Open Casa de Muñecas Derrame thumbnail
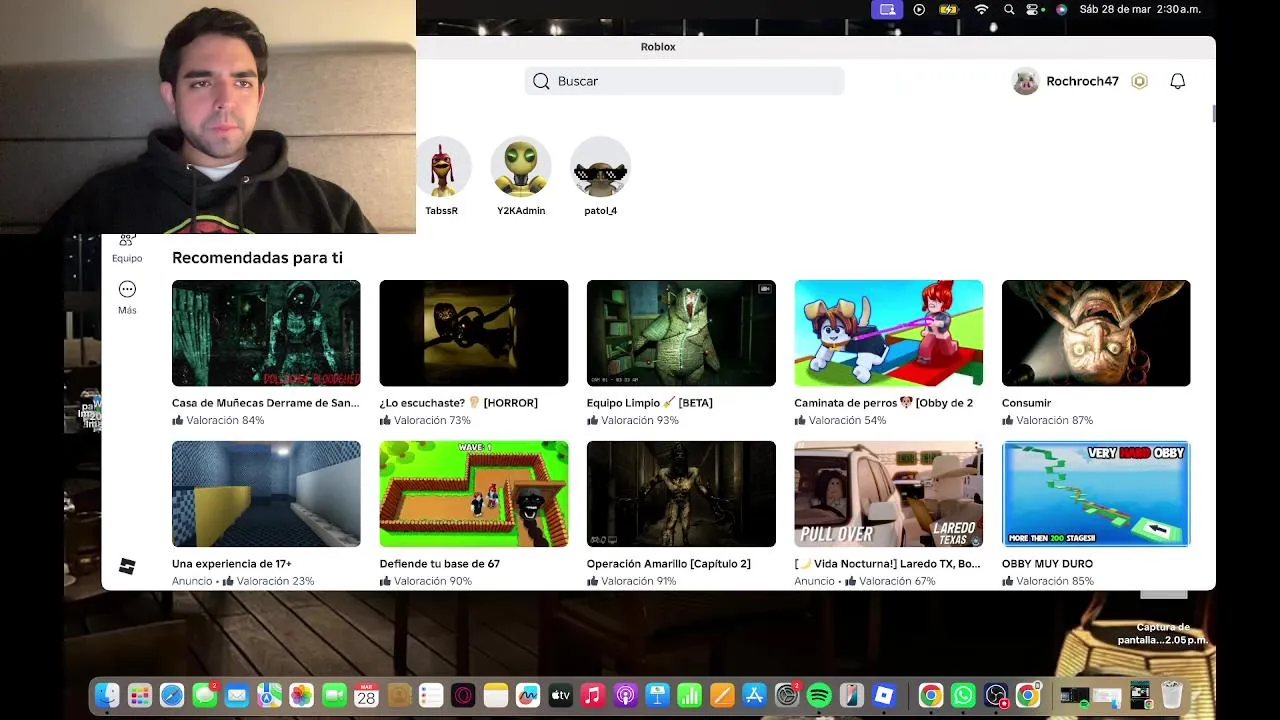 (x=266, y=333)
